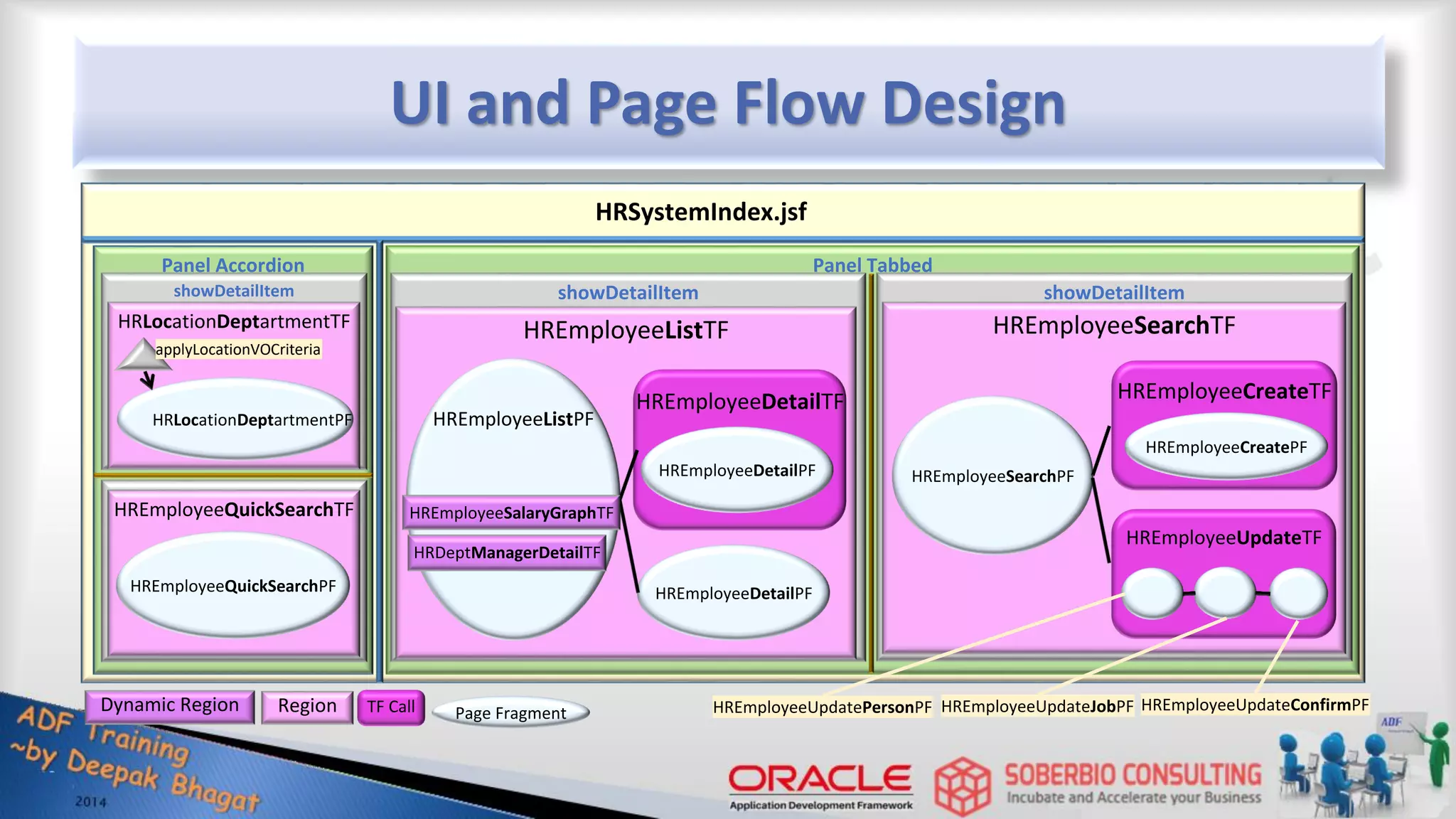Viewport: 1456px width, 819px height.
Task: Click the middle blank oval in HREmployeeUpdateTF
Action: (x=1225, y=591)
